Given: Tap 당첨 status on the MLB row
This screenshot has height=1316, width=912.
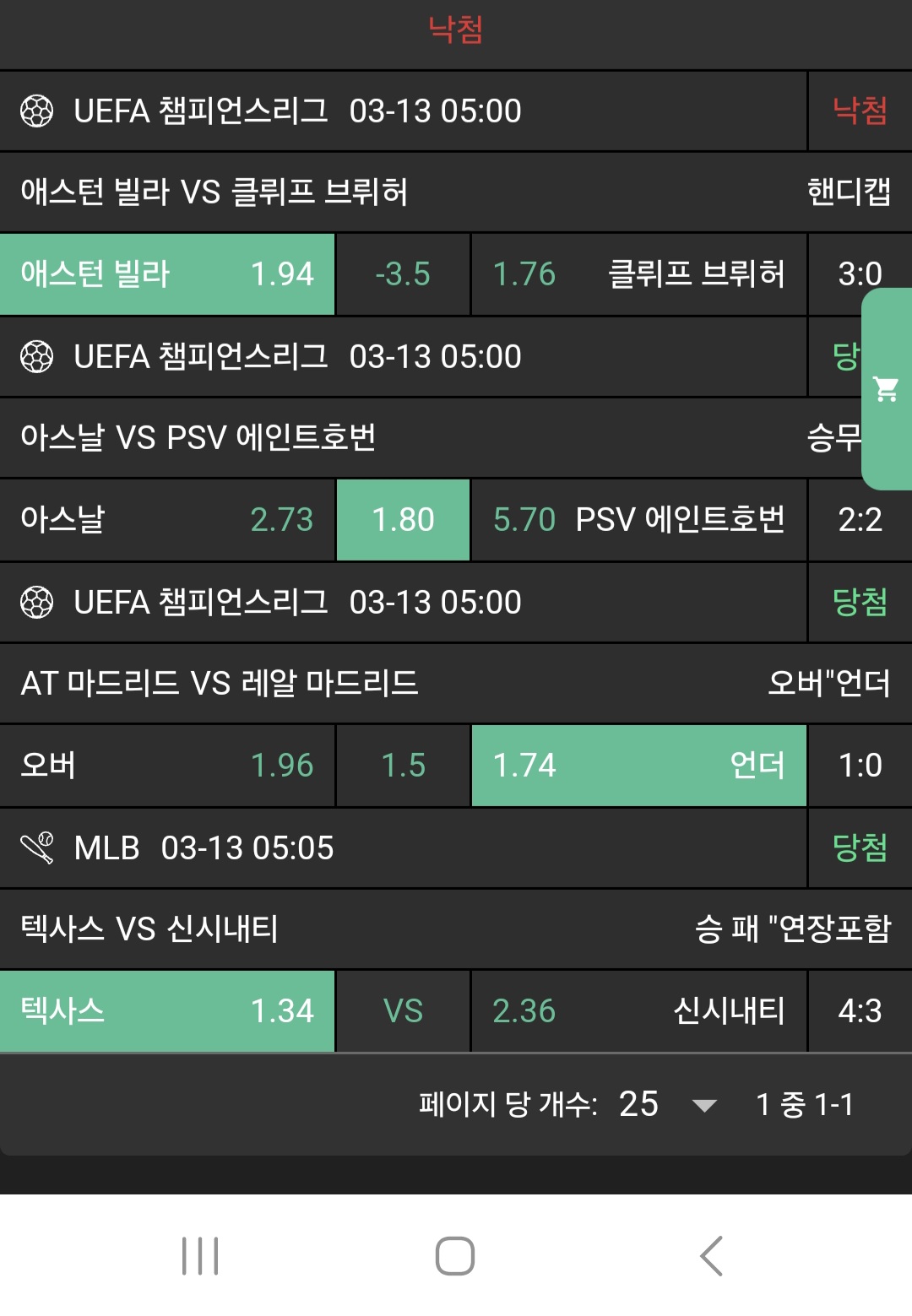Looking at the screenshot, I should point(860,848).
